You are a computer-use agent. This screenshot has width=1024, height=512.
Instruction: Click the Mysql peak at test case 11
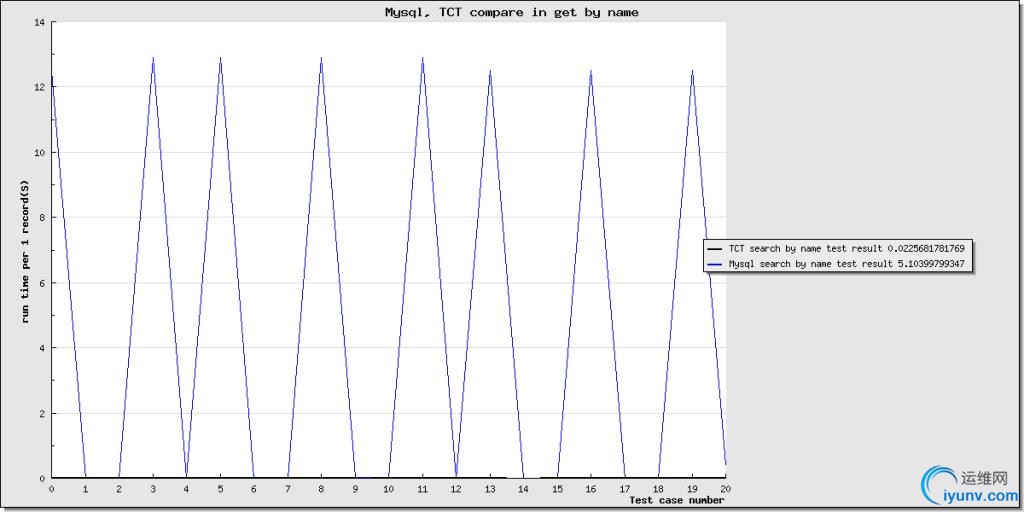[423, 58]
